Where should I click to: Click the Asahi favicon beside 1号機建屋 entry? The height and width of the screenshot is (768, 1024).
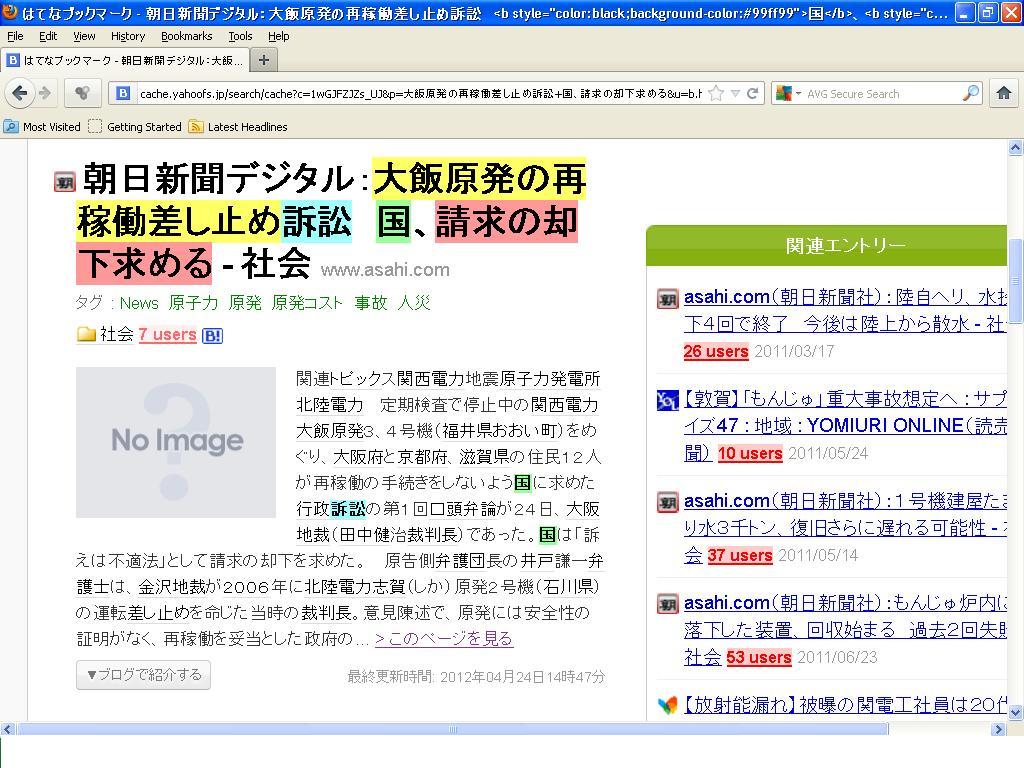pyautogui.click(x=667, y=503)
